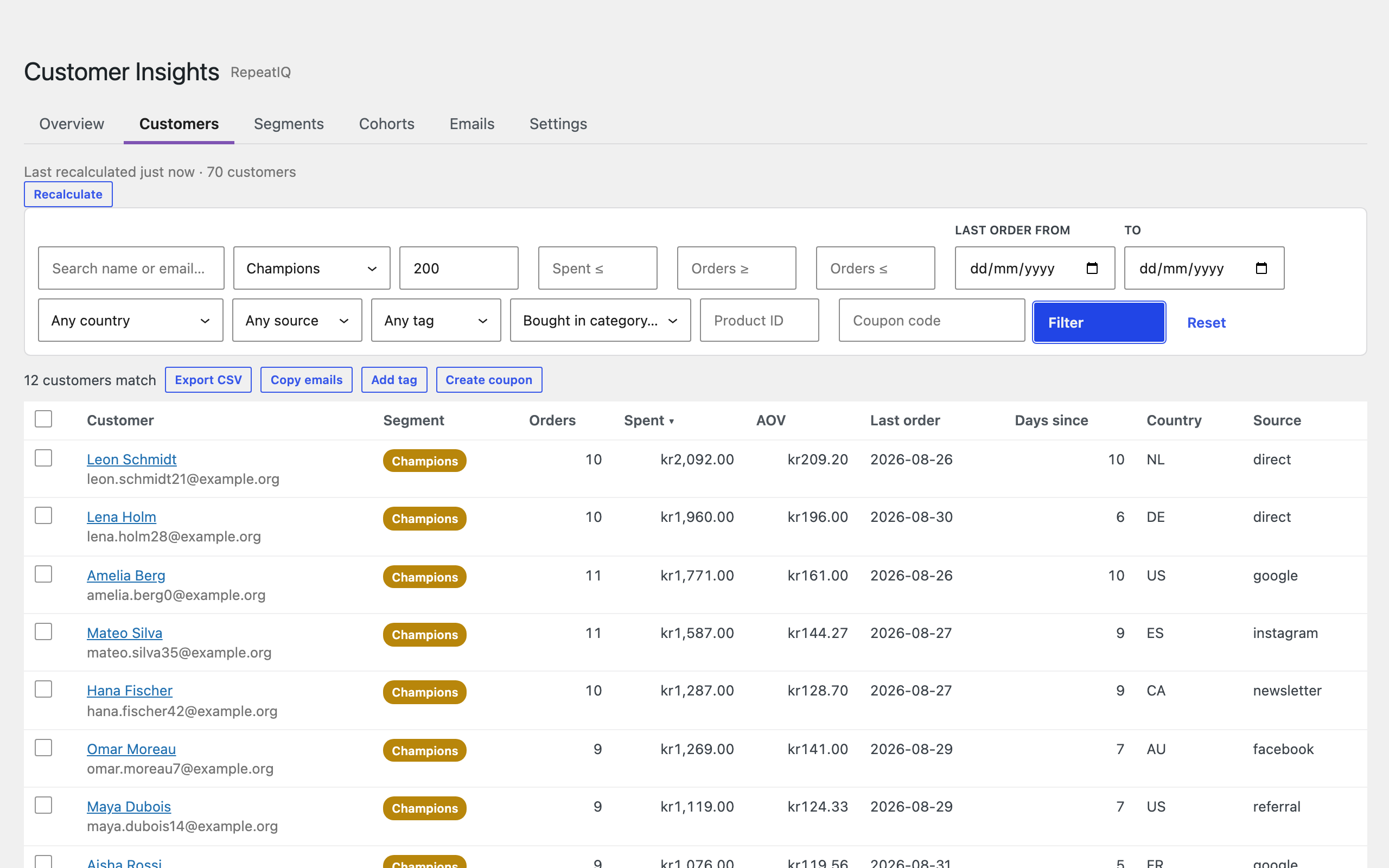1389x868 pixels.
Task: Click the Spent column sort arrow
Action: [x=672, y=422]
